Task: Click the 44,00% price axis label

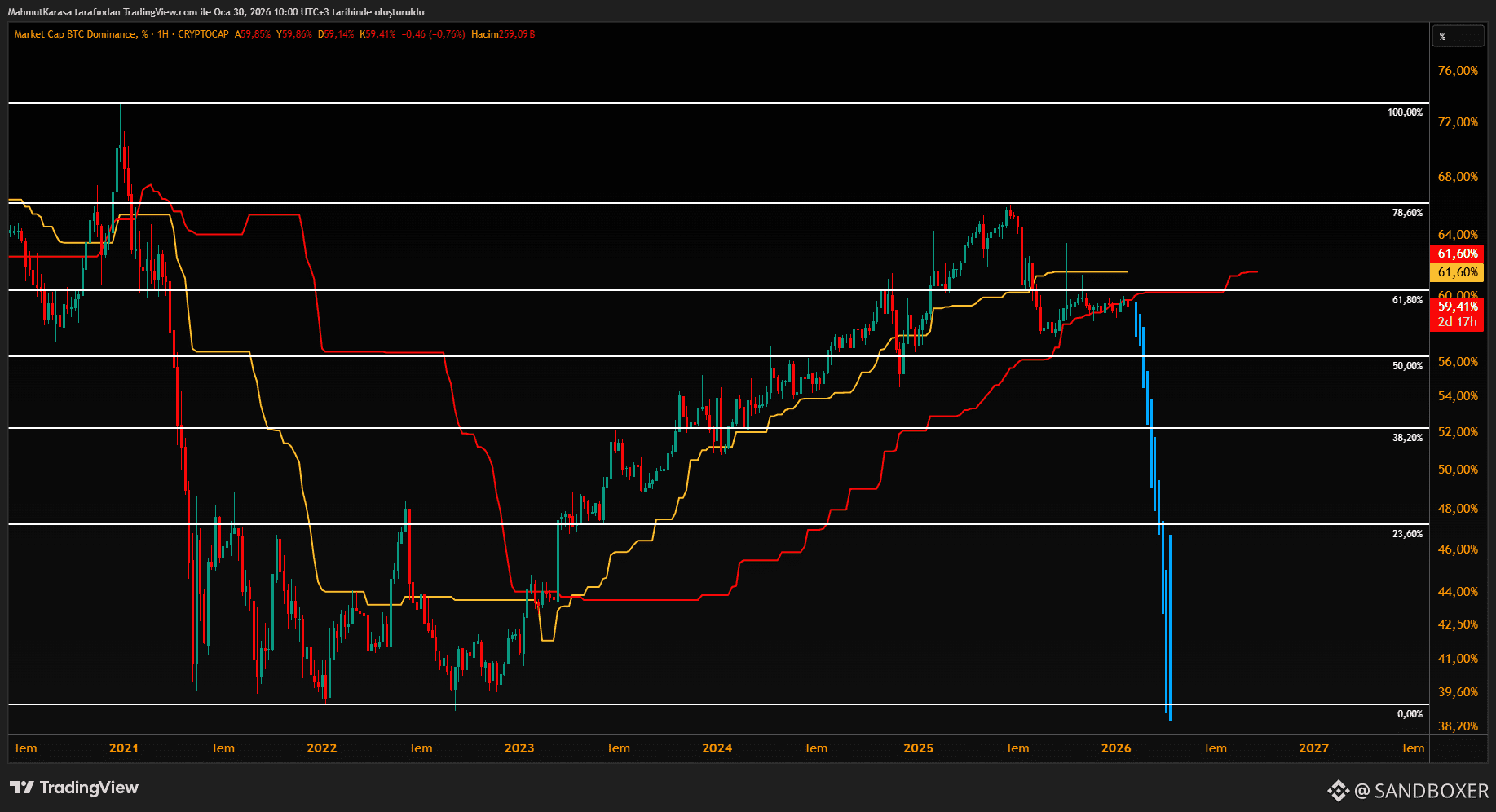Action: 1458,592
